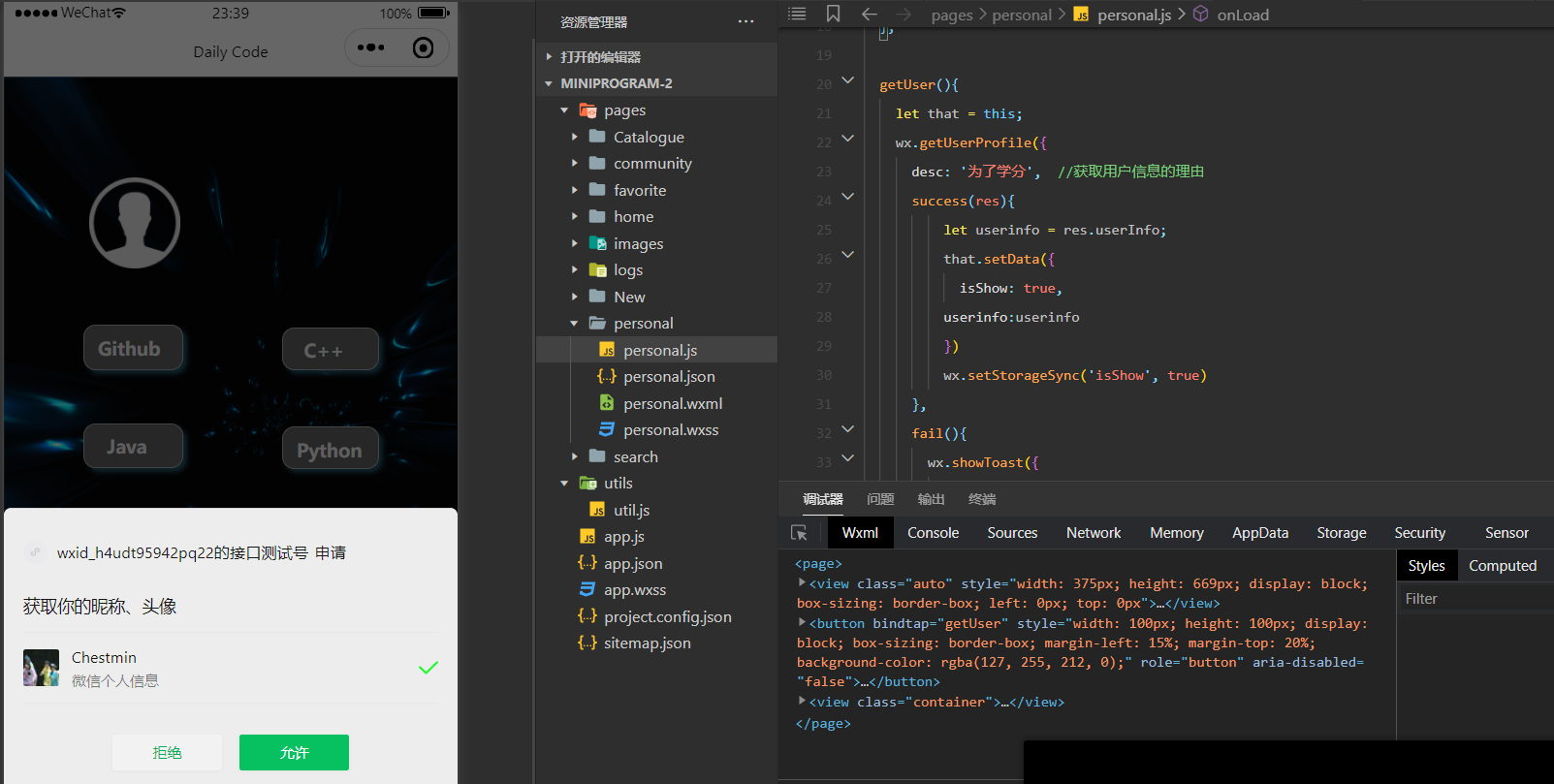Viewport: 1554px width, 784px height.
Task: Expand the 打开的编辑器 section
Action: tap(550, 57)
